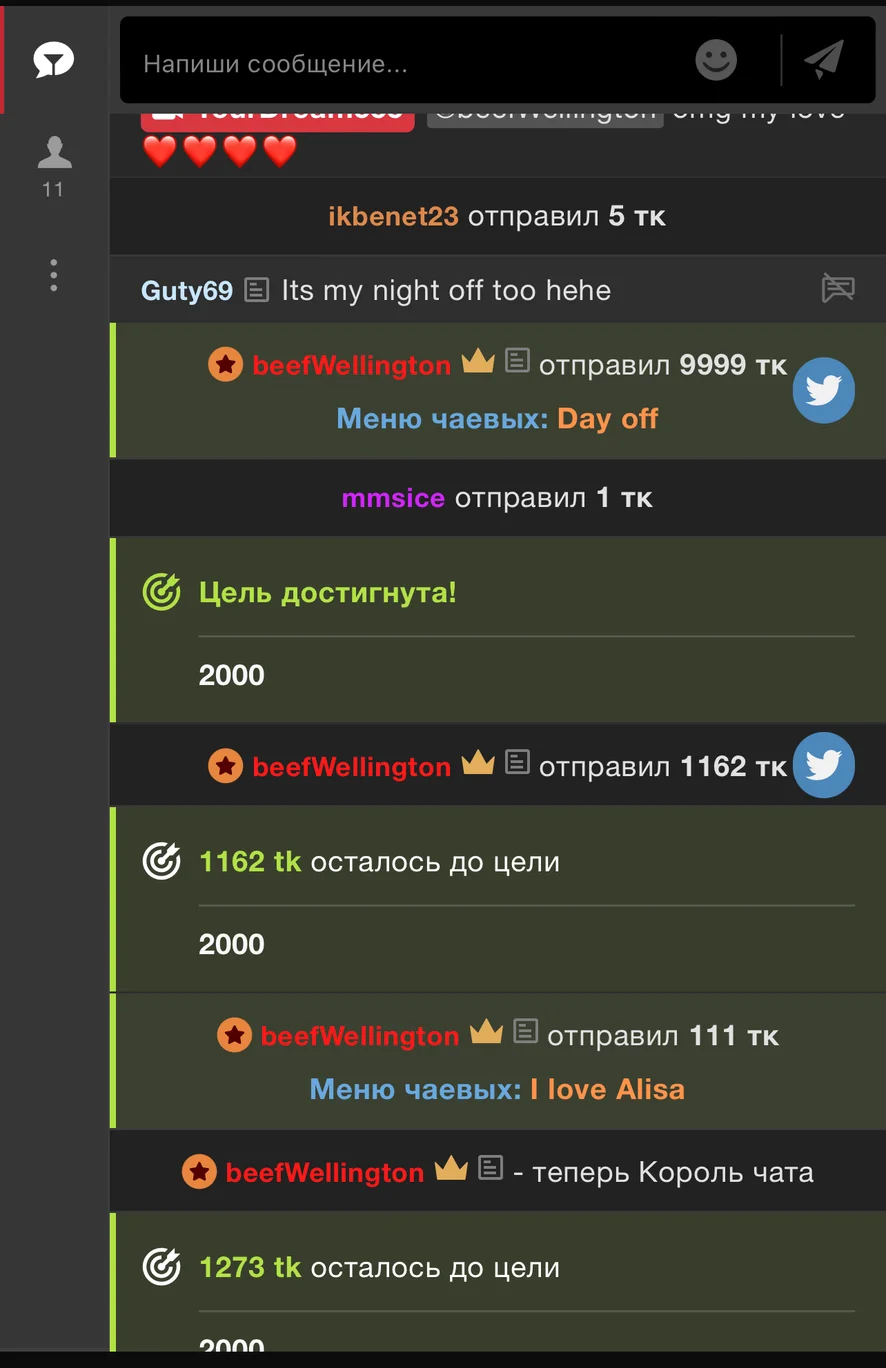Open the three-dot more options menu

coord(53,275)
